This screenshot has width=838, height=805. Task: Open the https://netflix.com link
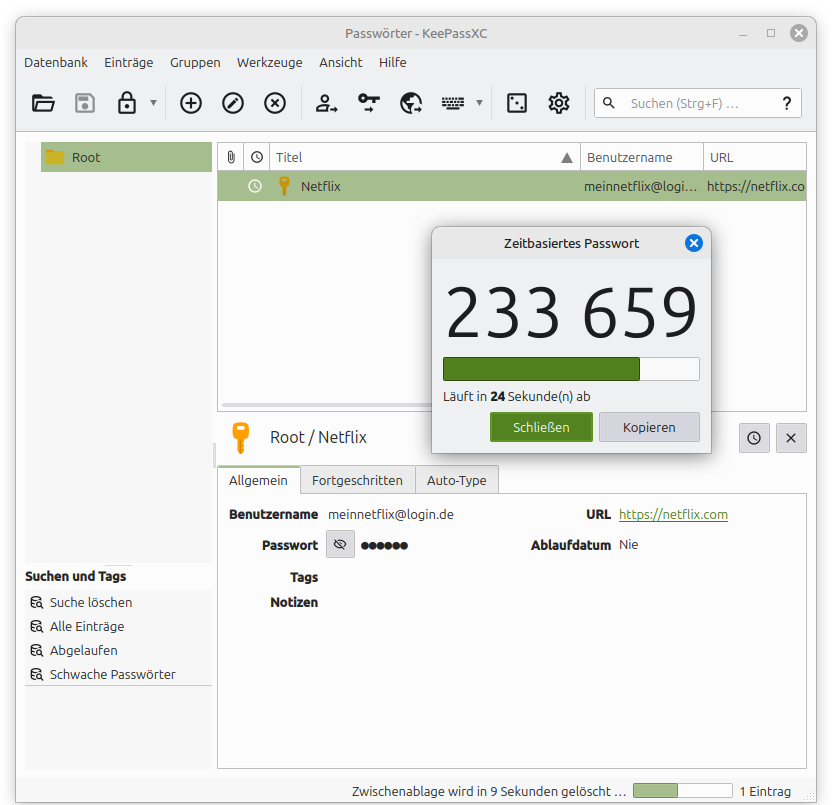coord(673,515)
